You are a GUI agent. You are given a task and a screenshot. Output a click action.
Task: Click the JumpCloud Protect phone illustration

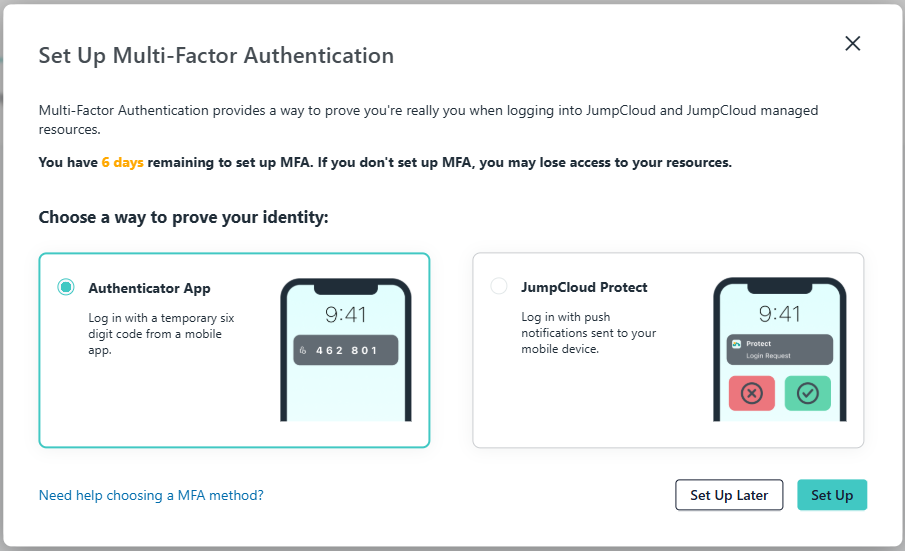(779, 349)
